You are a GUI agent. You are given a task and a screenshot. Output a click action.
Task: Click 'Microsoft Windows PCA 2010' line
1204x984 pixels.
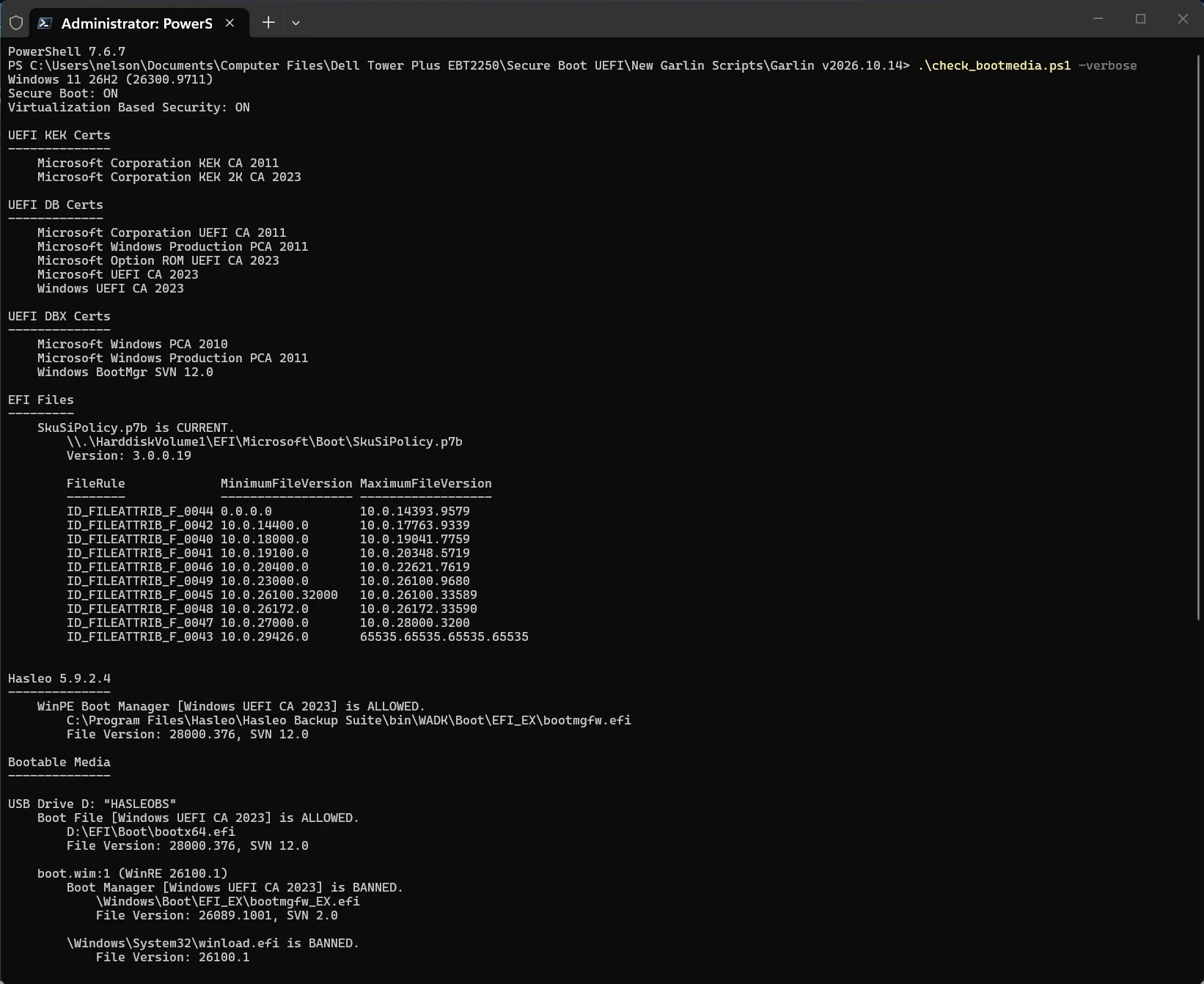click(x=133, y=344)
